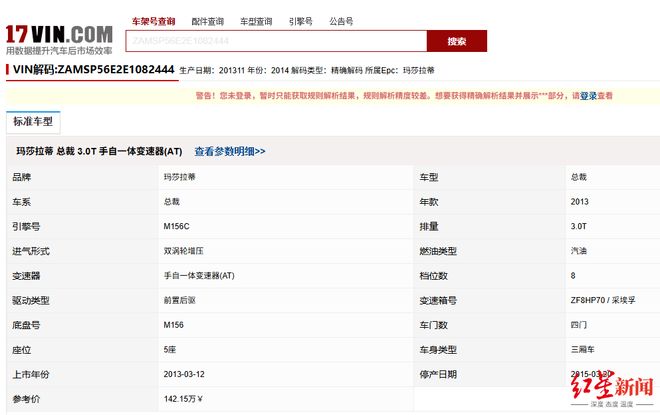Viewport: 660px width, 415px height.
Task: Click the fuel type value 汽油
Action: coord(578,251)
